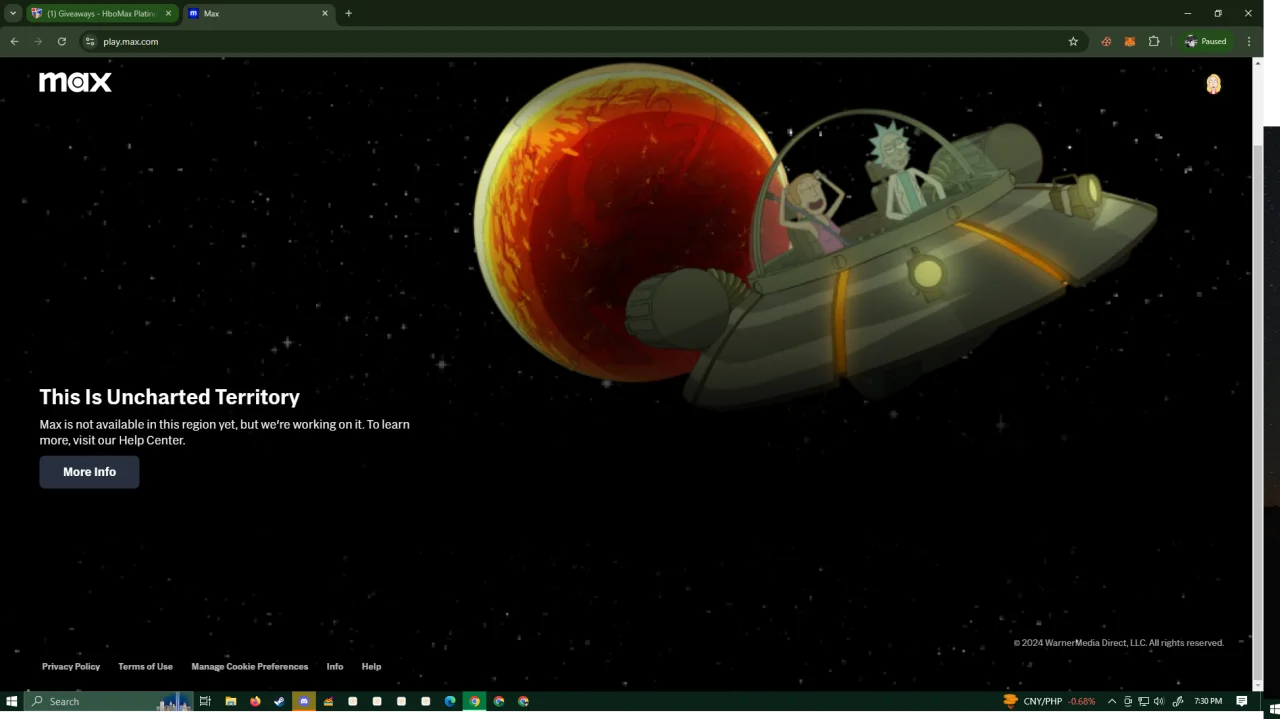Viewport: 1280px width, 719px height.
Task: Go back to the previous page
Action: coord(14,42)
